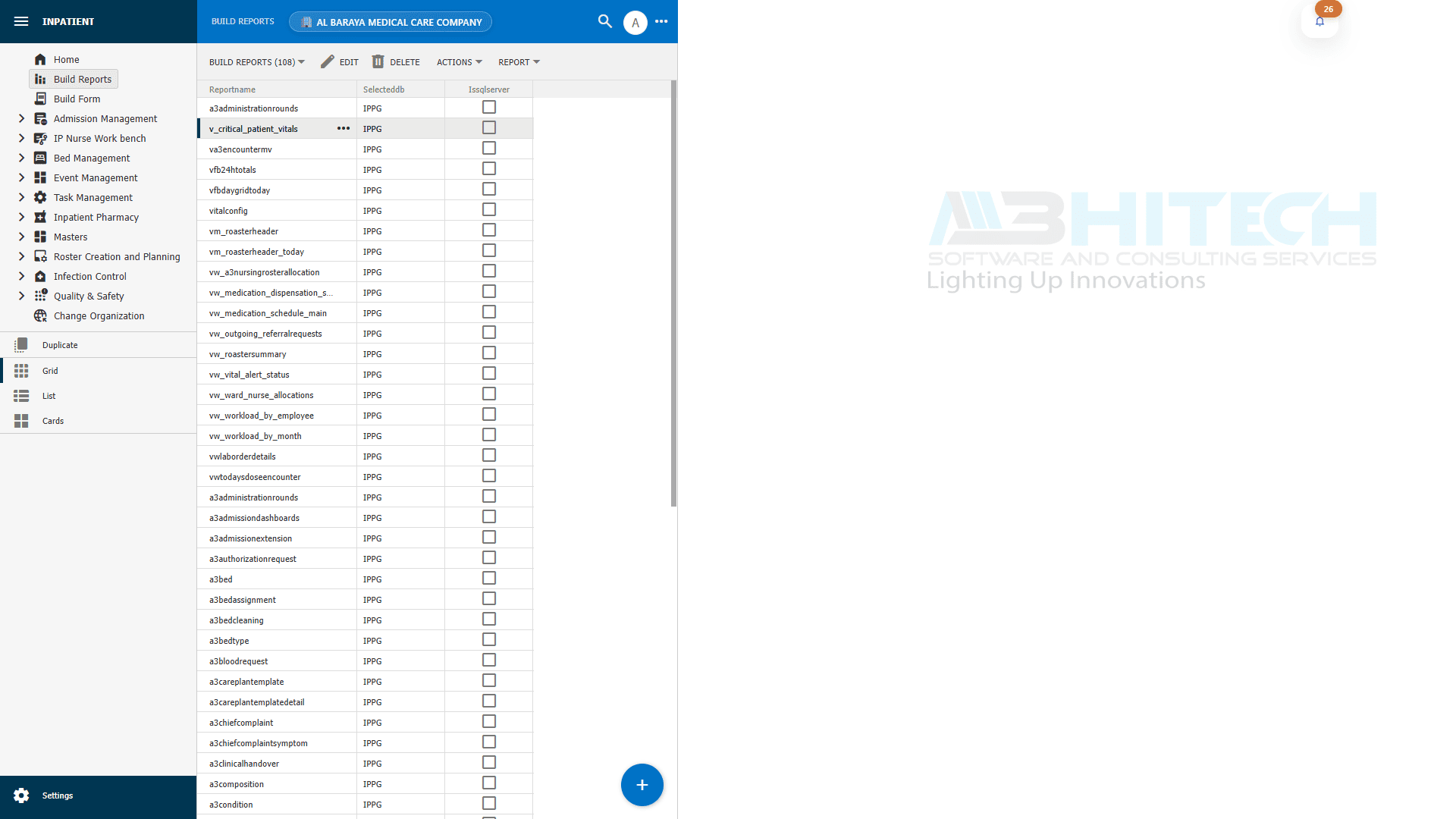Viewport: 1456px width, 819px height.
Task: Enable Issqlserver checkbox for v_critical_patient_vitals
Action: (488, 127)
